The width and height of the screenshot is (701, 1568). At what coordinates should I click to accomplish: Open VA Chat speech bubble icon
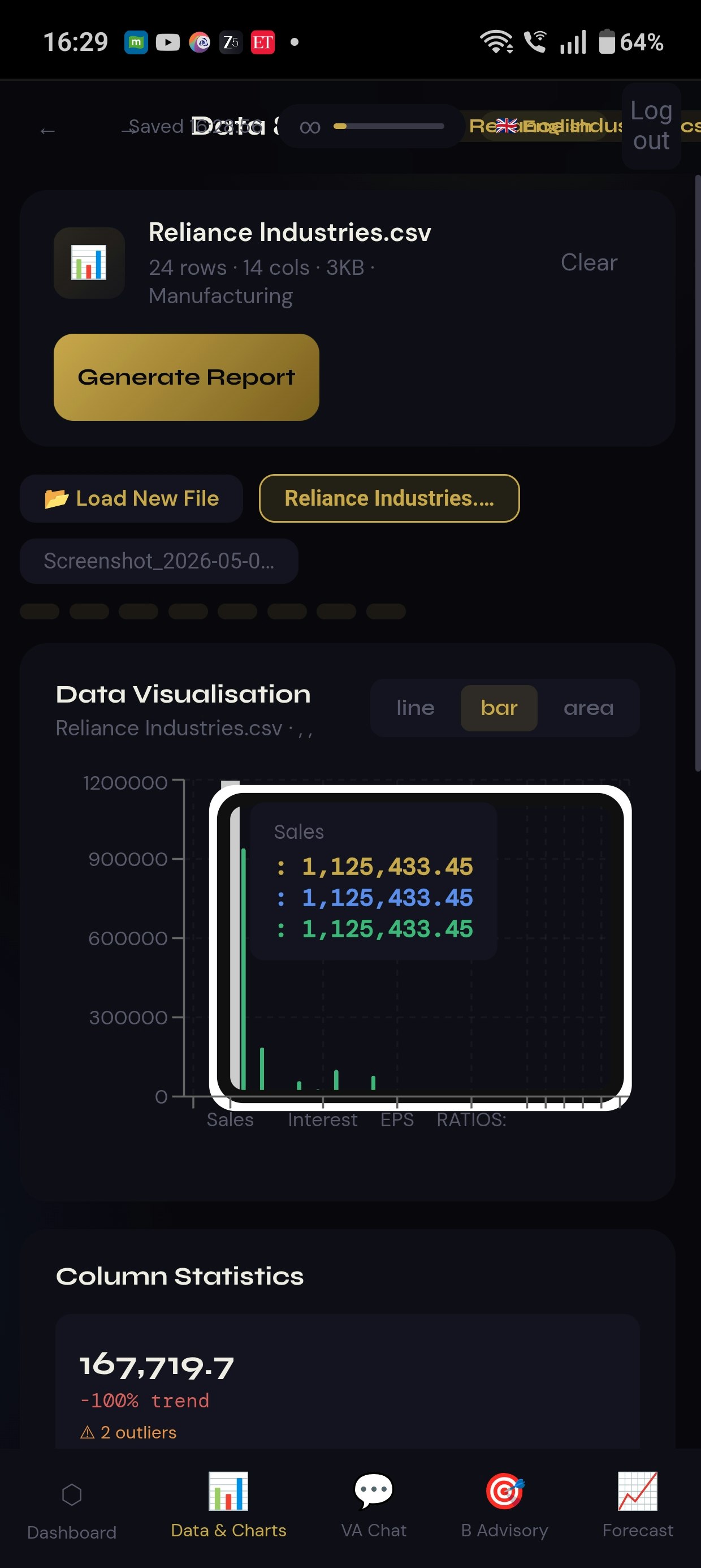tap(374, 1491)
